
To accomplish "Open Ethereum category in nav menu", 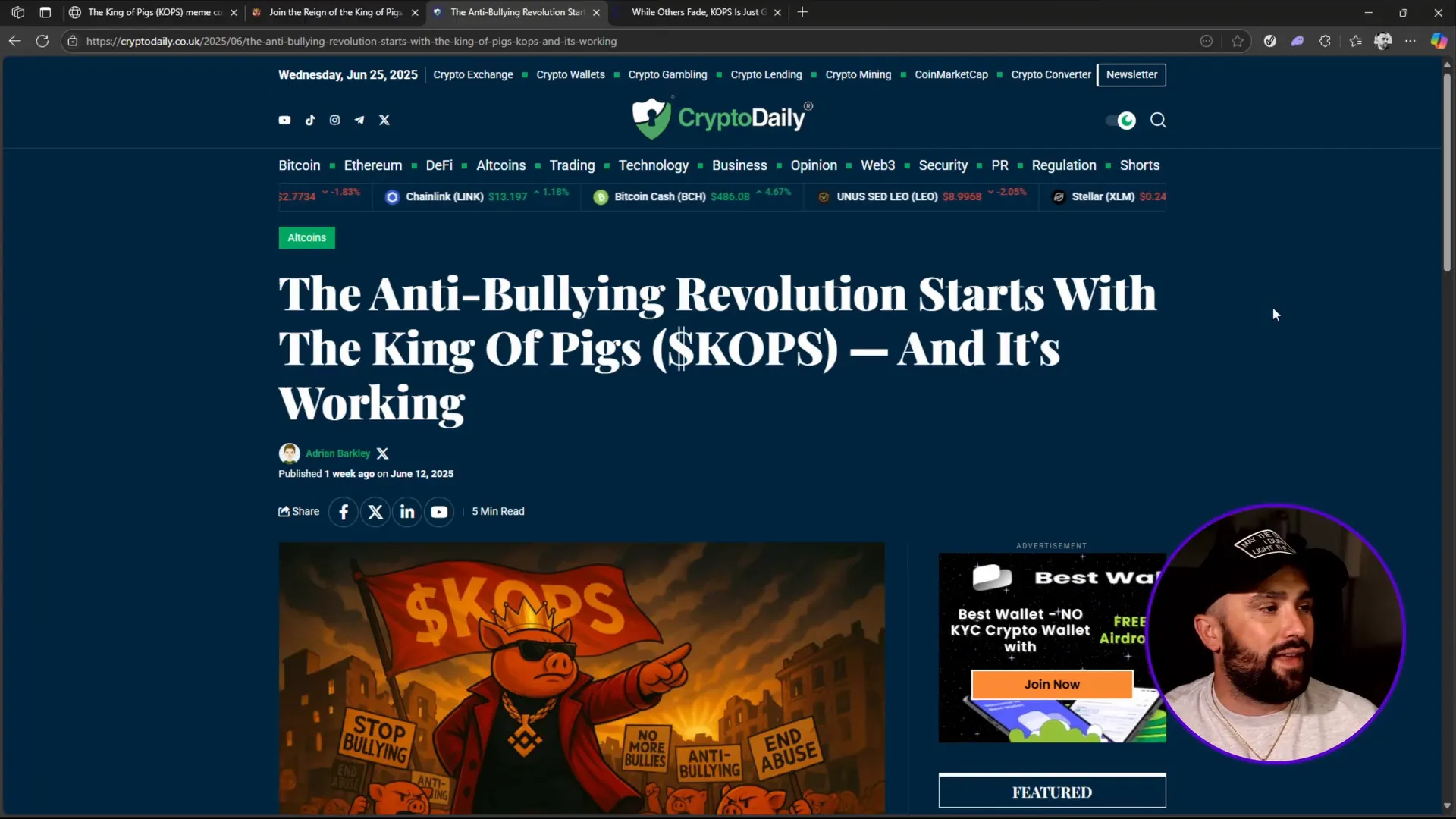I will point(373,165).
